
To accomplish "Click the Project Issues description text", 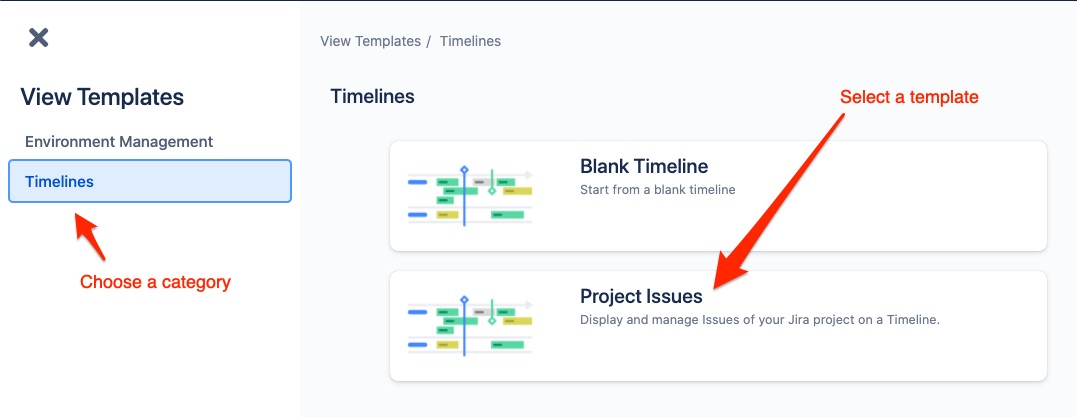I will [x=760, y=320].
